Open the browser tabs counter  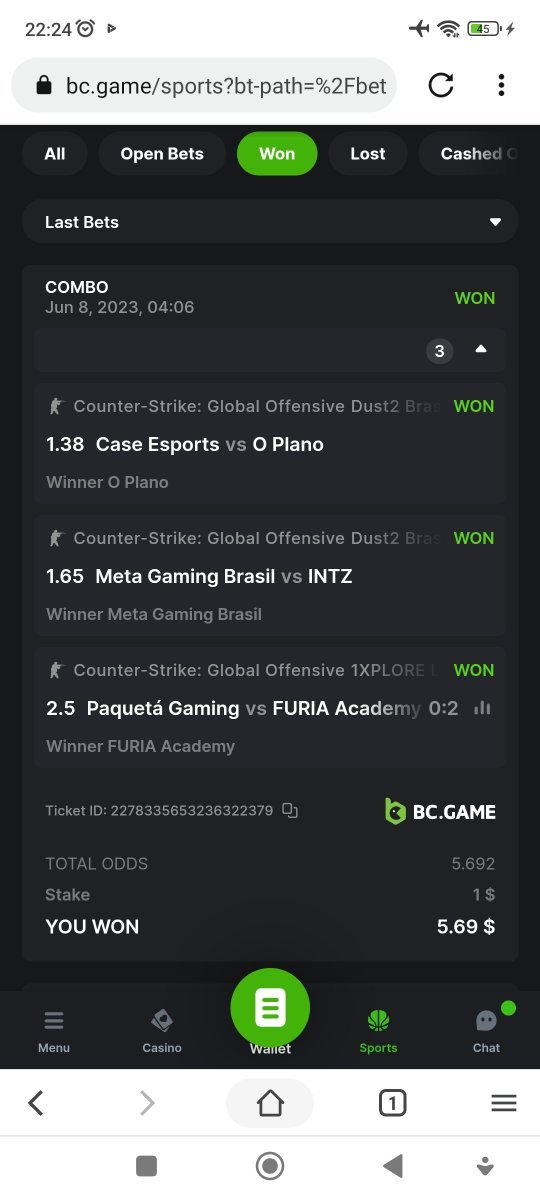tap(393, 1103)
